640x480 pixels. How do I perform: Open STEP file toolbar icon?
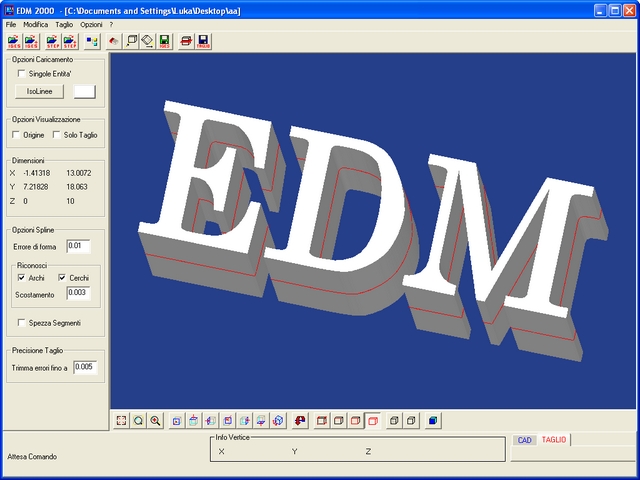click(x=53, y=41)
